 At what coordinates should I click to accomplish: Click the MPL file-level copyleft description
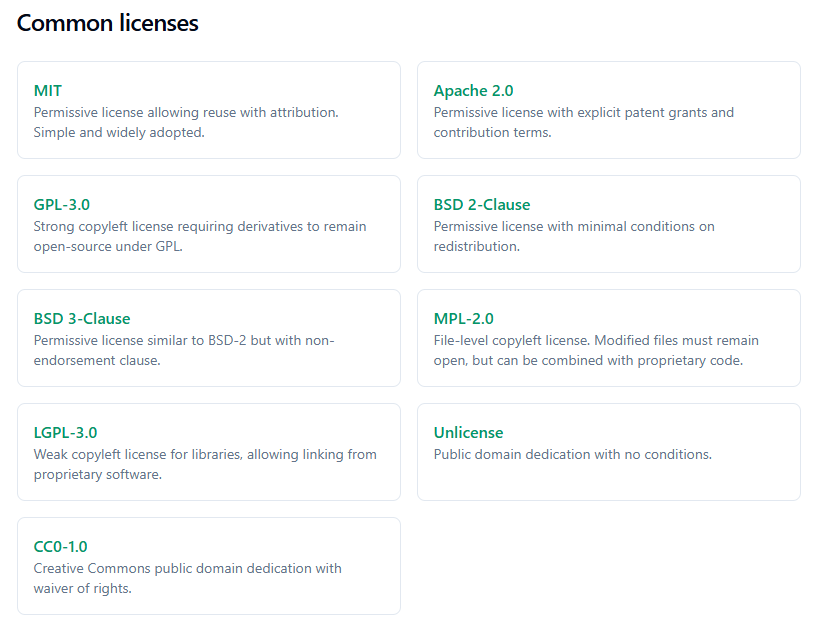[596, 350]
